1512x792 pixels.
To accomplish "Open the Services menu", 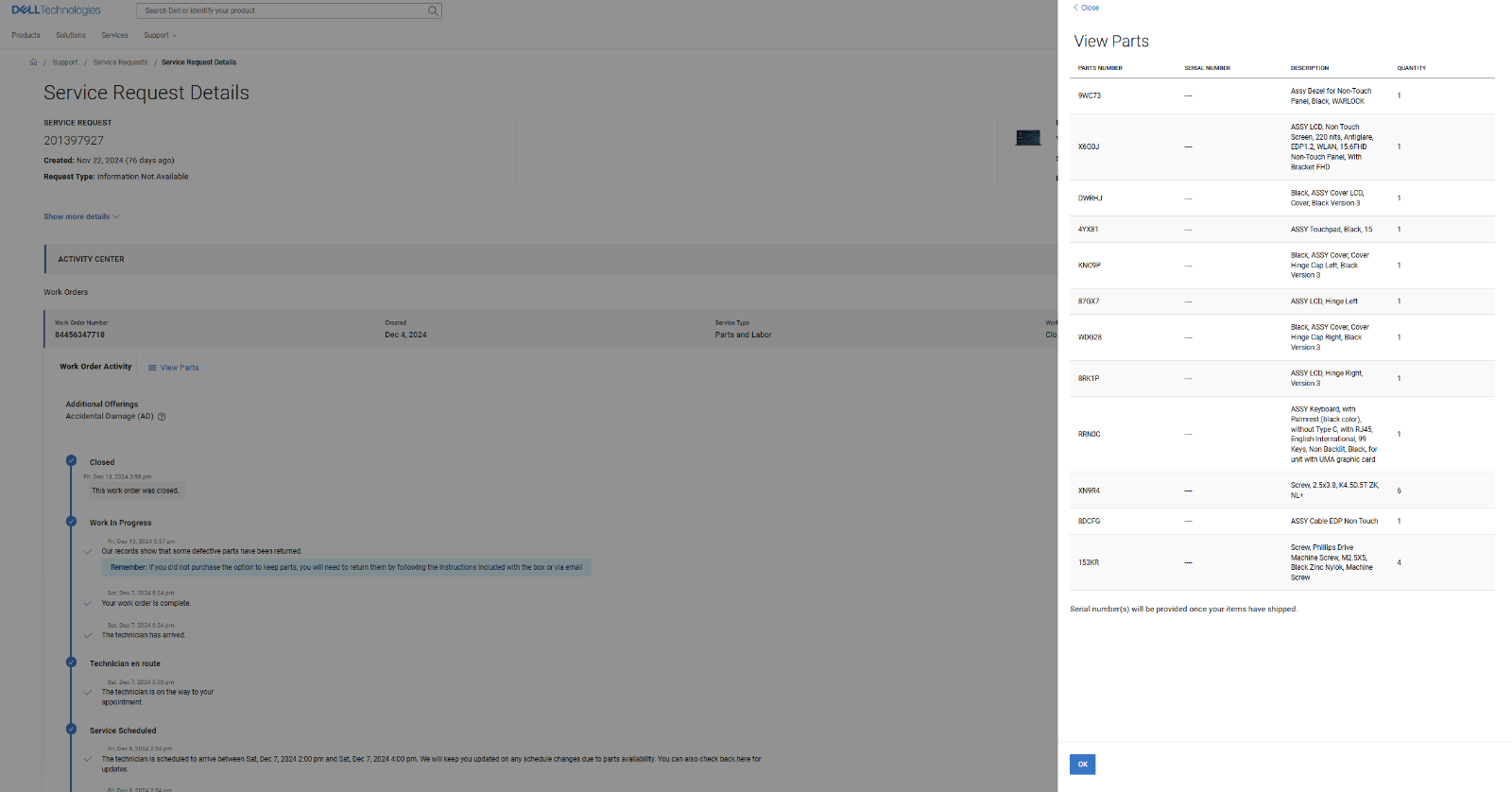I will [114, 36].
